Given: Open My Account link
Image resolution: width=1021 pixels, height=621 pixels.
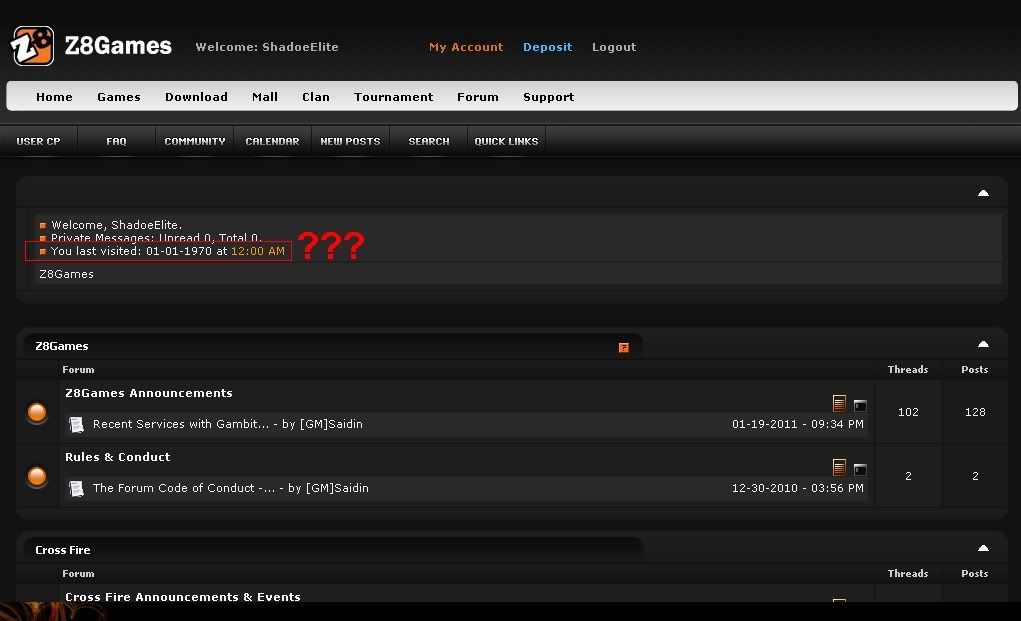Looking at the screenshot, I should pos(466,47).
